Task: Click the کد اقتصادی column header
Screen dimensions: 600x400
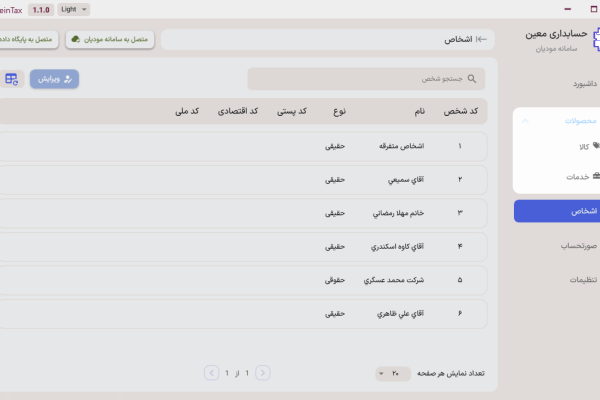Action: click(238, 111)
